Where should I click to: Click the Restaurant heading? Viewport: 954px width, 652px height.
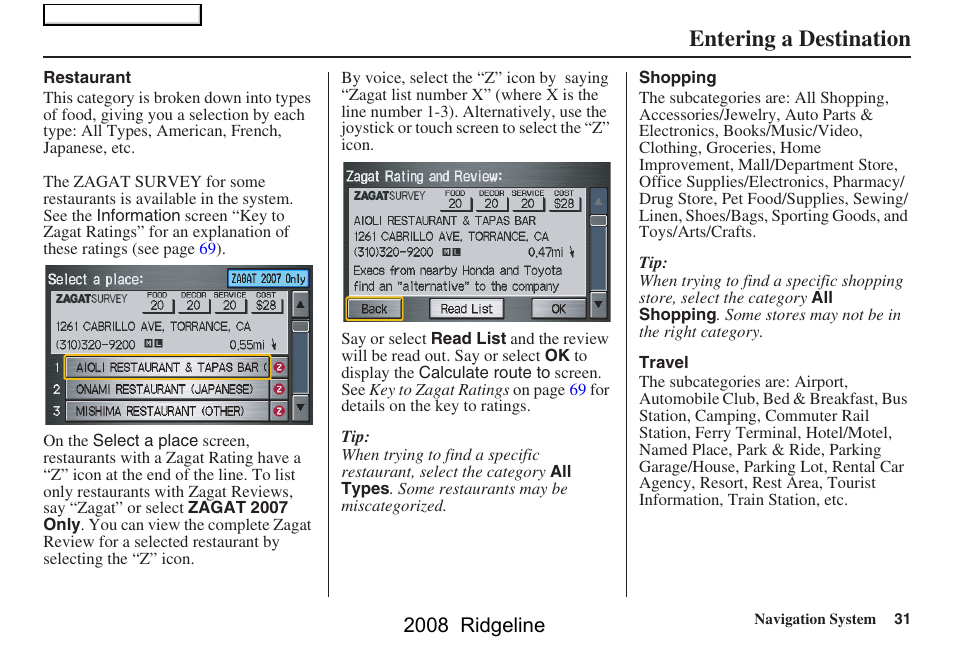tap(87, 78)
